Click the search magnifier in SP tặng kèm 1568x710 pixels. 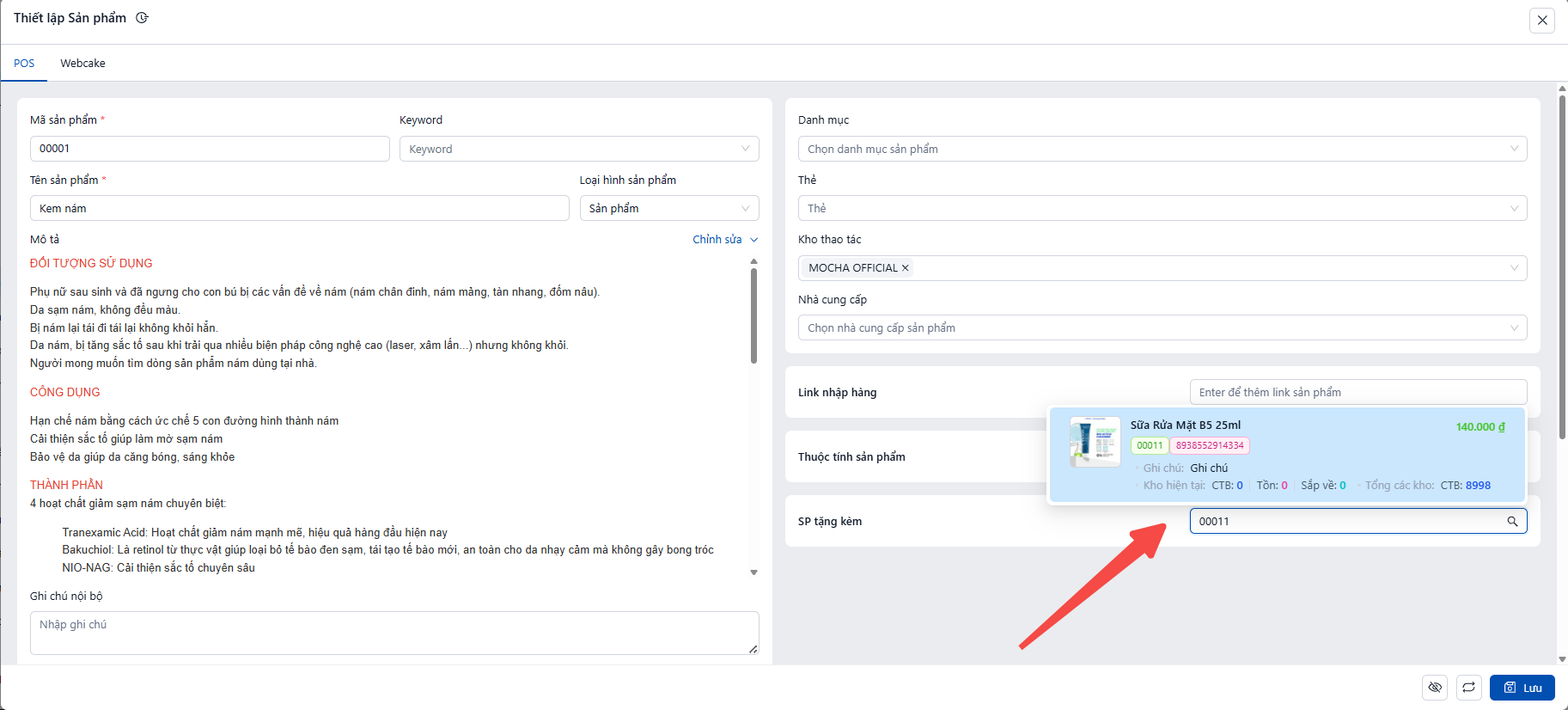(x=1512, y=521)
